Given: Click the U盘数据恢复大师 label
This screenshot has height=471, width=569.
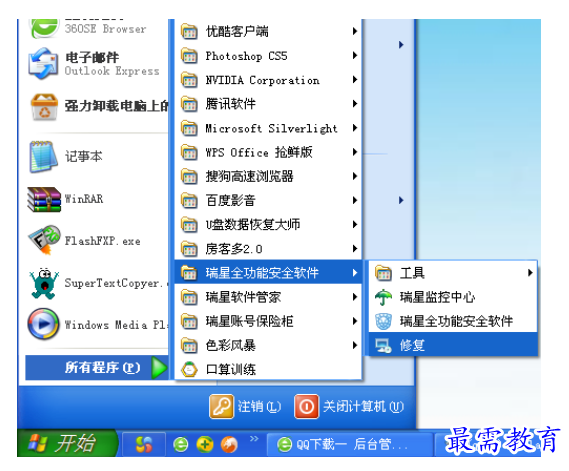Looking at the screenshot, I should [x=253, y=225].
